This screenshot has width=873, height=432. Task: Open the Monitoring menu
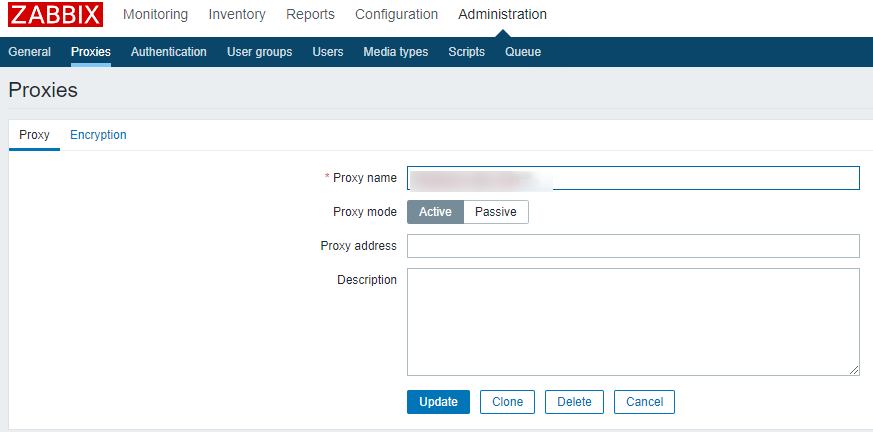point(155,14)
